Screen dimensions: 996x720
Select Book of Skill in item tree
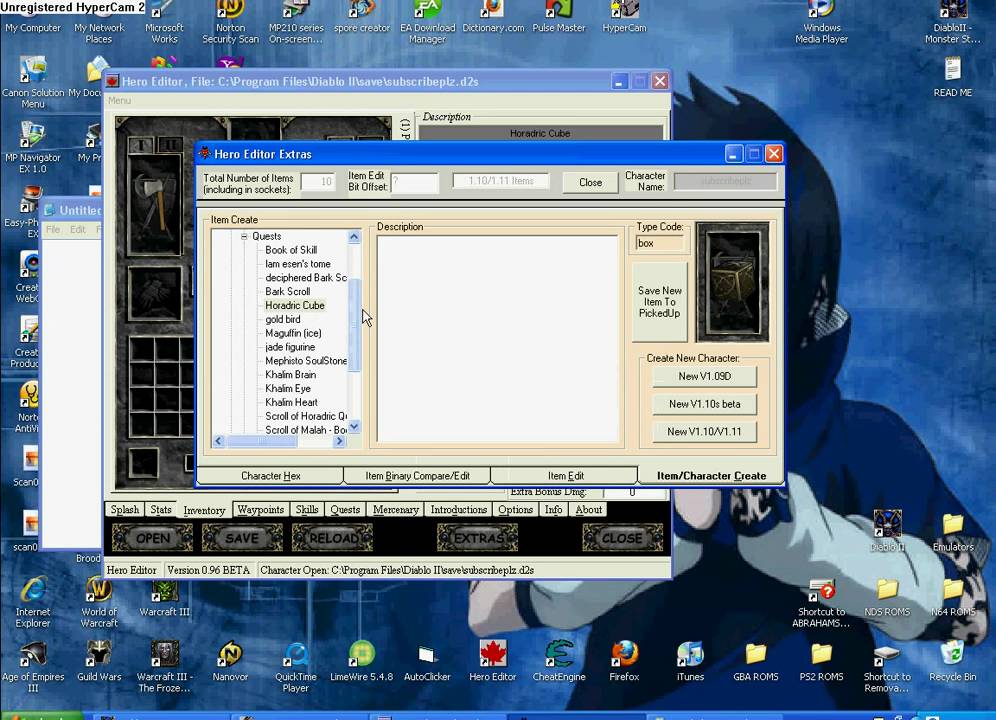point(291,250)
